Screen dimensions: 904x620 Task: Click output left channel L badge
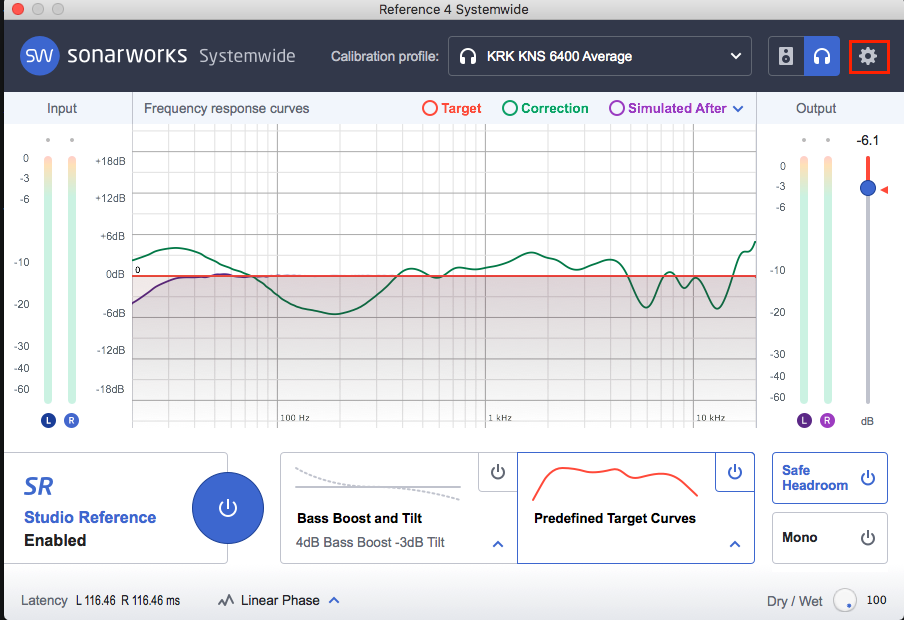click(x=804, y=420)
